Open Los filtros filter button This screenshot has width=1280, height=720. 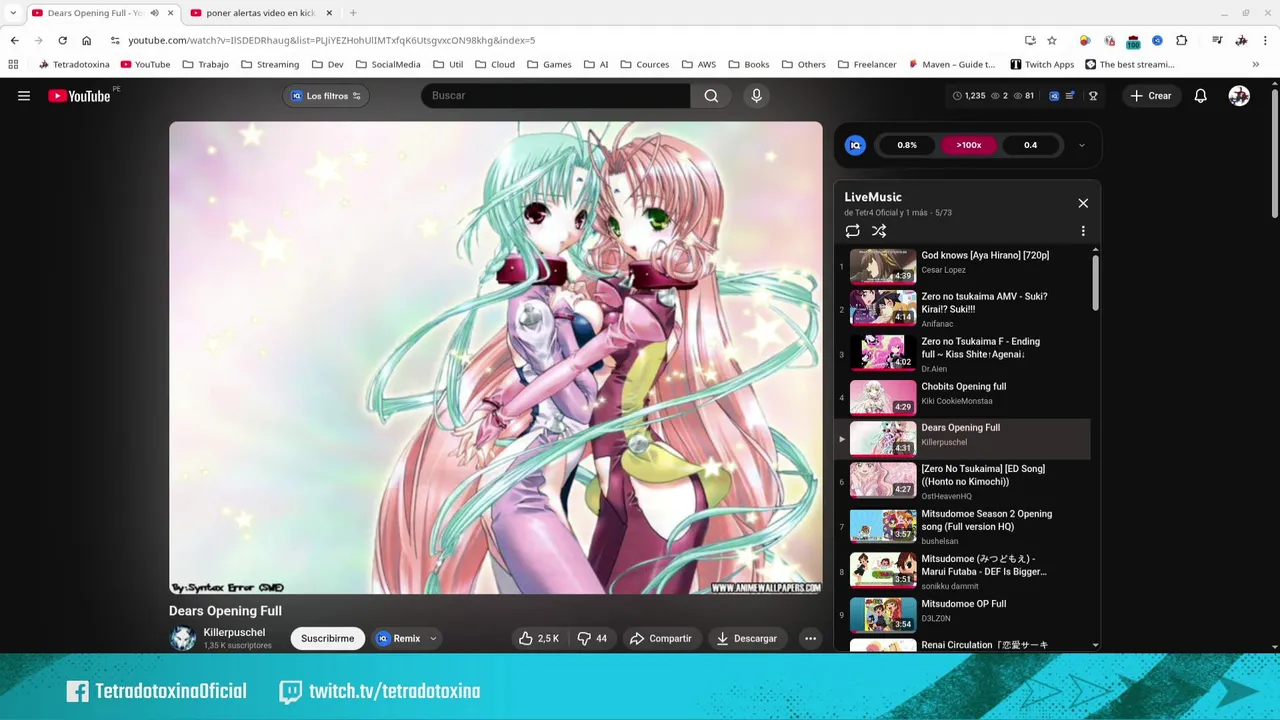pos(327,96)
